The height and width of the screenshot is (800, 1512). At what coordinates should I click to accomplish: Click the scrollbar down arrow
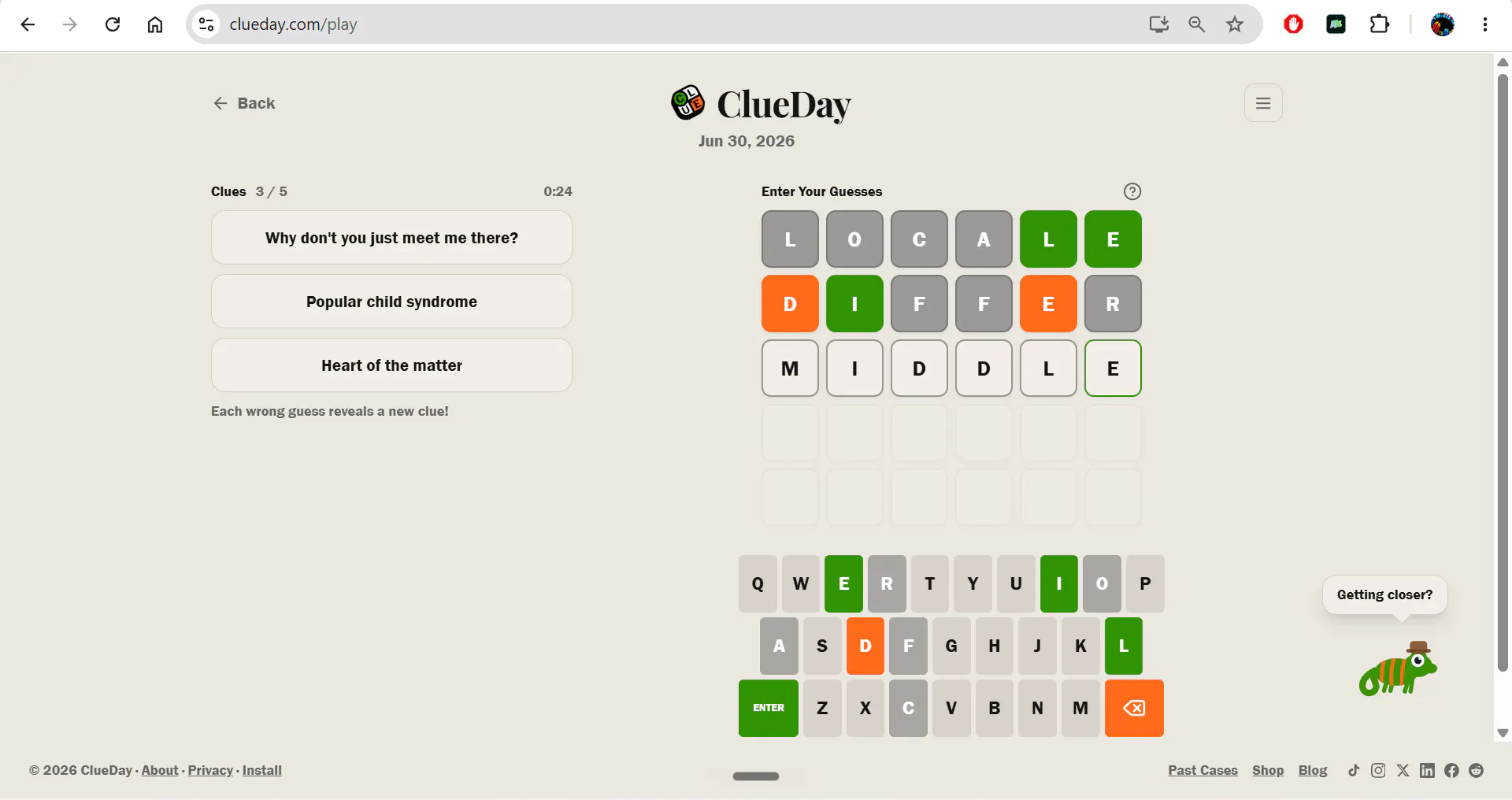click(x=1503, y=733)
